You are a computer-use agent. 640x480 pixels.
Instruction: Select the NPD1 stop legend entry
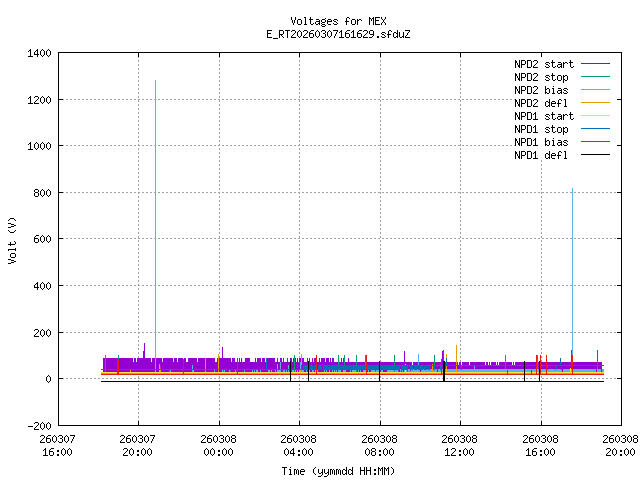[x=541, y=129]
